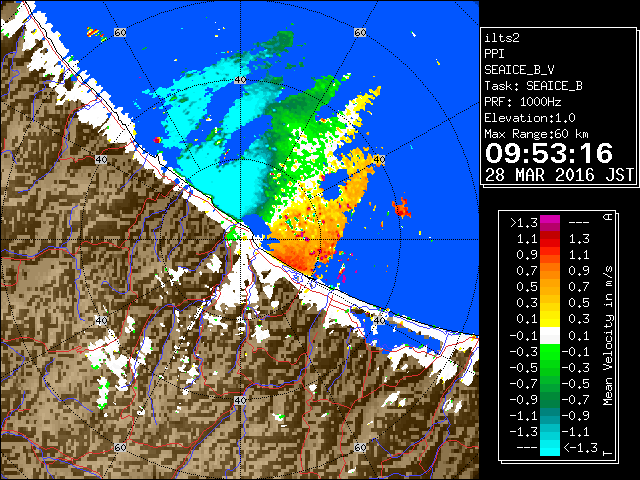
Task: Click the "<-1.3" legend label
Action: tap(580, 447)
